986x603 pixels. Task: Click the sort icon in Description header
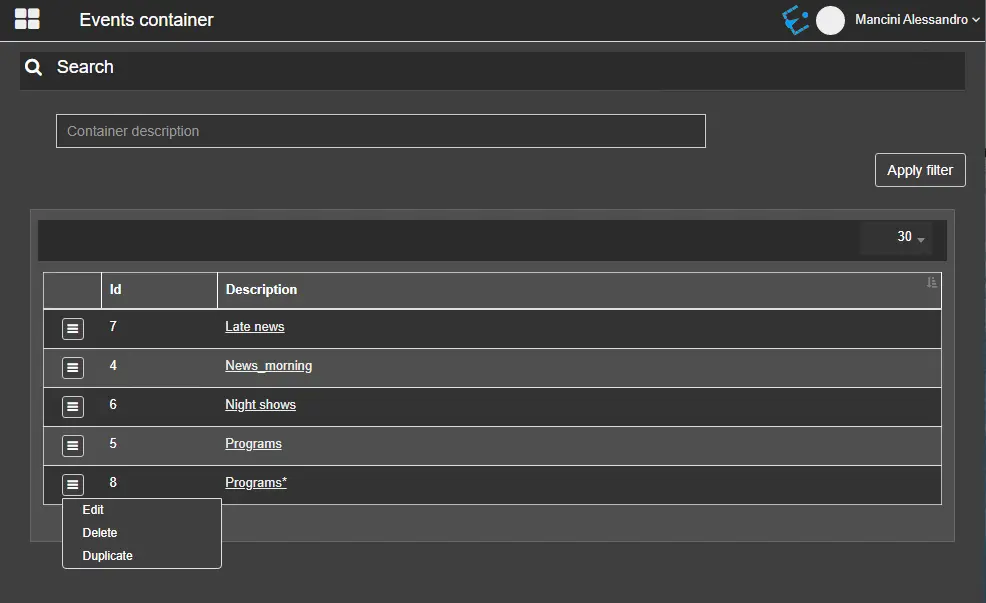pyautogui.click(x=932, y=283)
